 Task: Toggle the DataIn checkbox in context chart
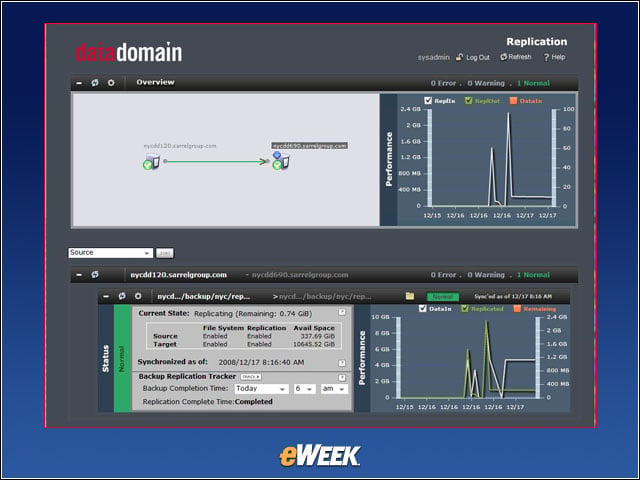pyautogui.click(x=423, y=309)
